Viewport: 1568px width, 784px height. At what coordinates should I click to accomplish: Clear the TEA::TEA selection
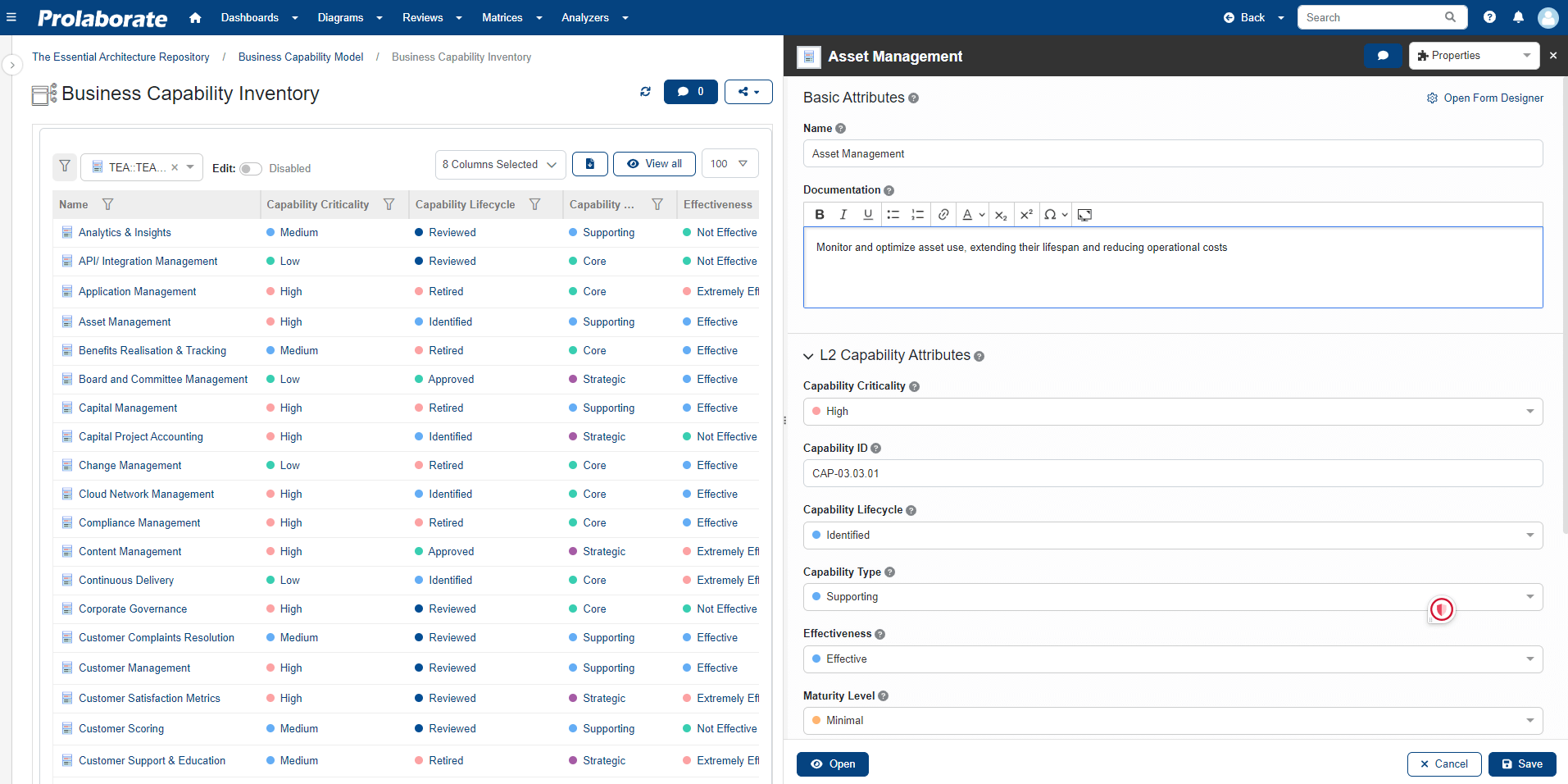[x=175, y=167]
